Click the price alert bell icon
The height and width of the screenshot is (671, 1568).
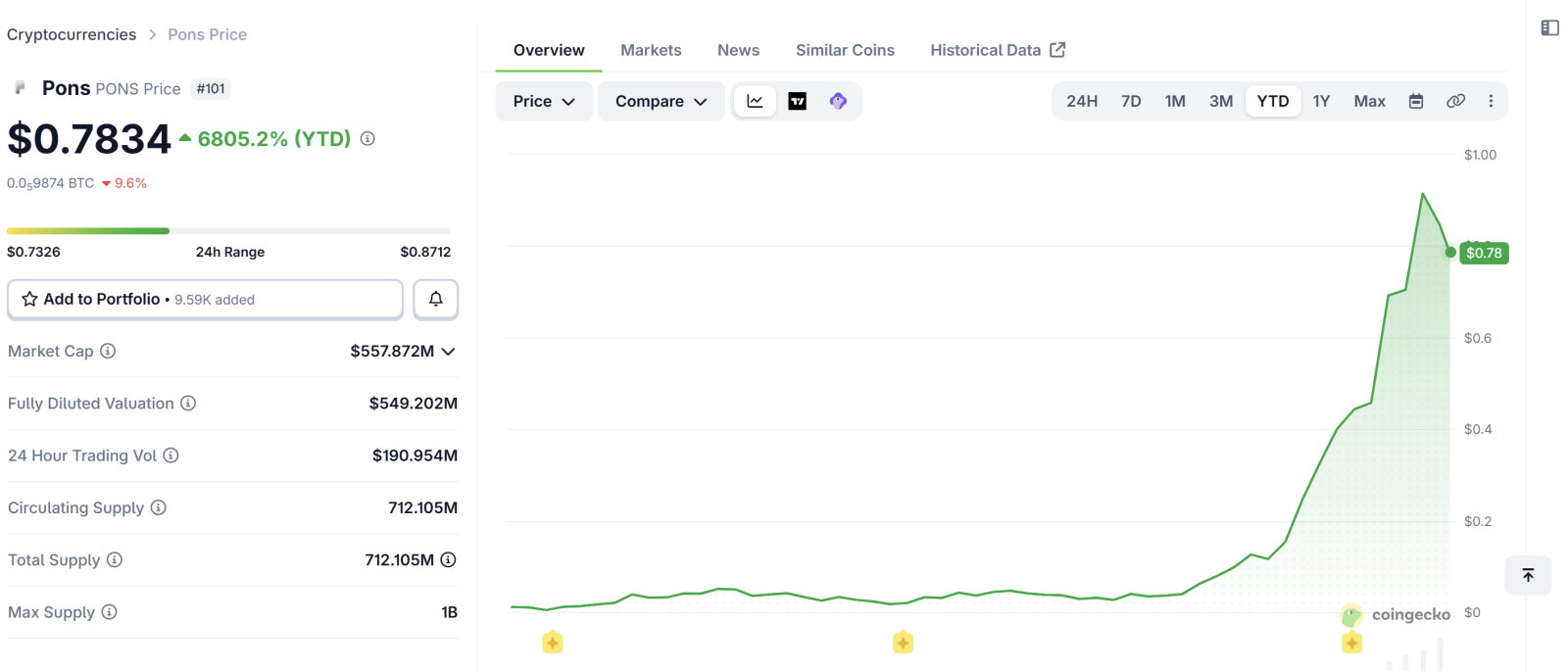436,299
